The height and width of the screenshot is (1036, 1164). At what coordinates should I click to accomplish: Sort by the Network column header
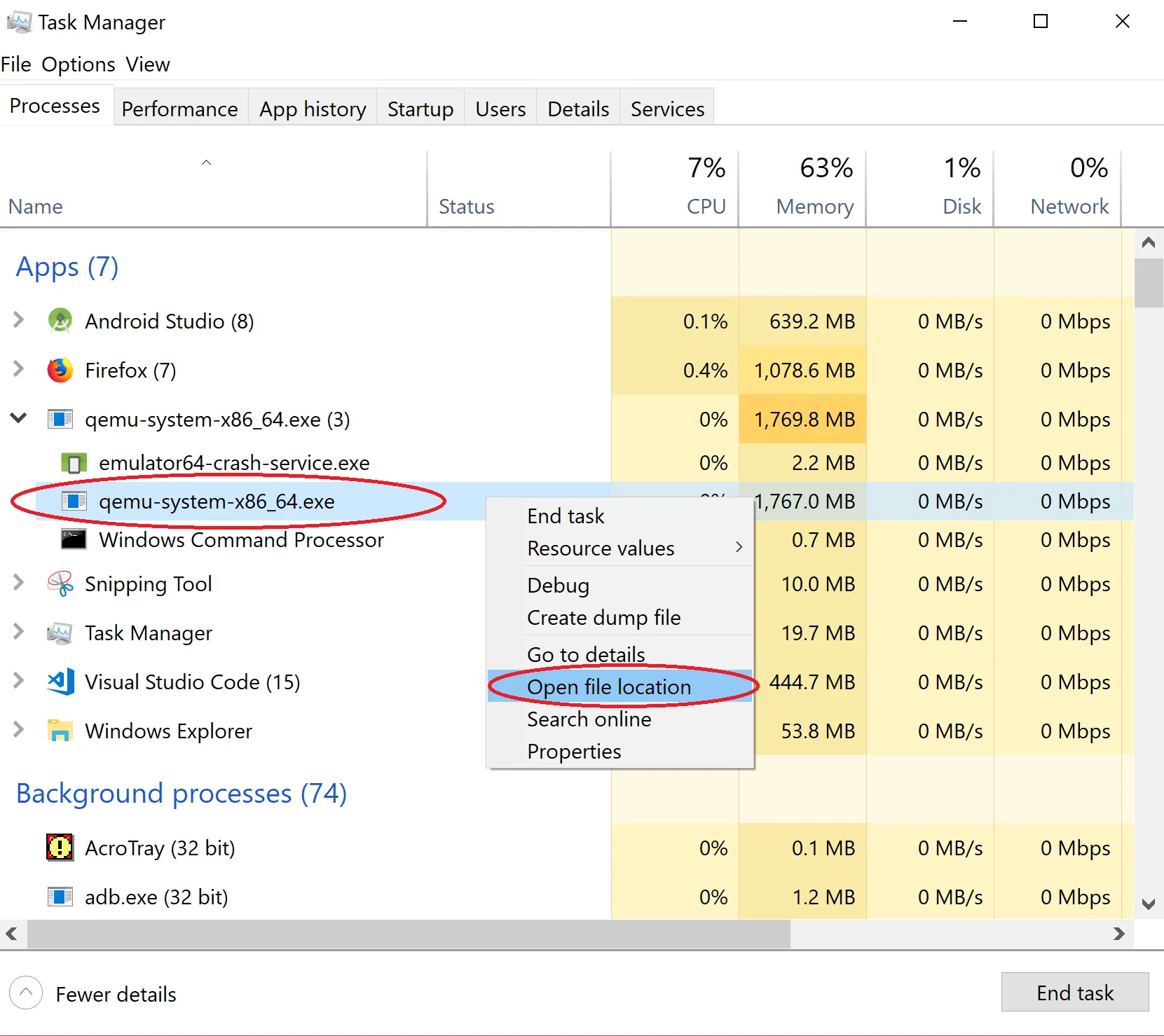[x=1057, y=189]
